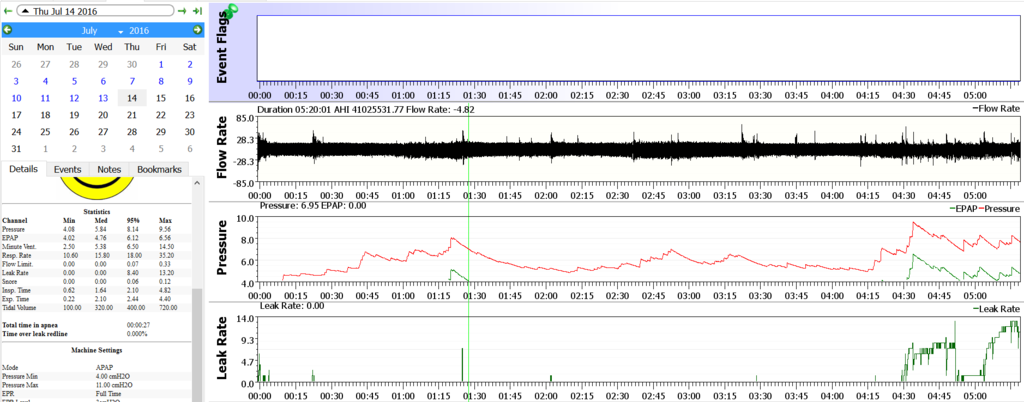The height and width of the screenshot is (402, 1024).
Task: Open the Notes tab
Action: click(x=109, y=170)
